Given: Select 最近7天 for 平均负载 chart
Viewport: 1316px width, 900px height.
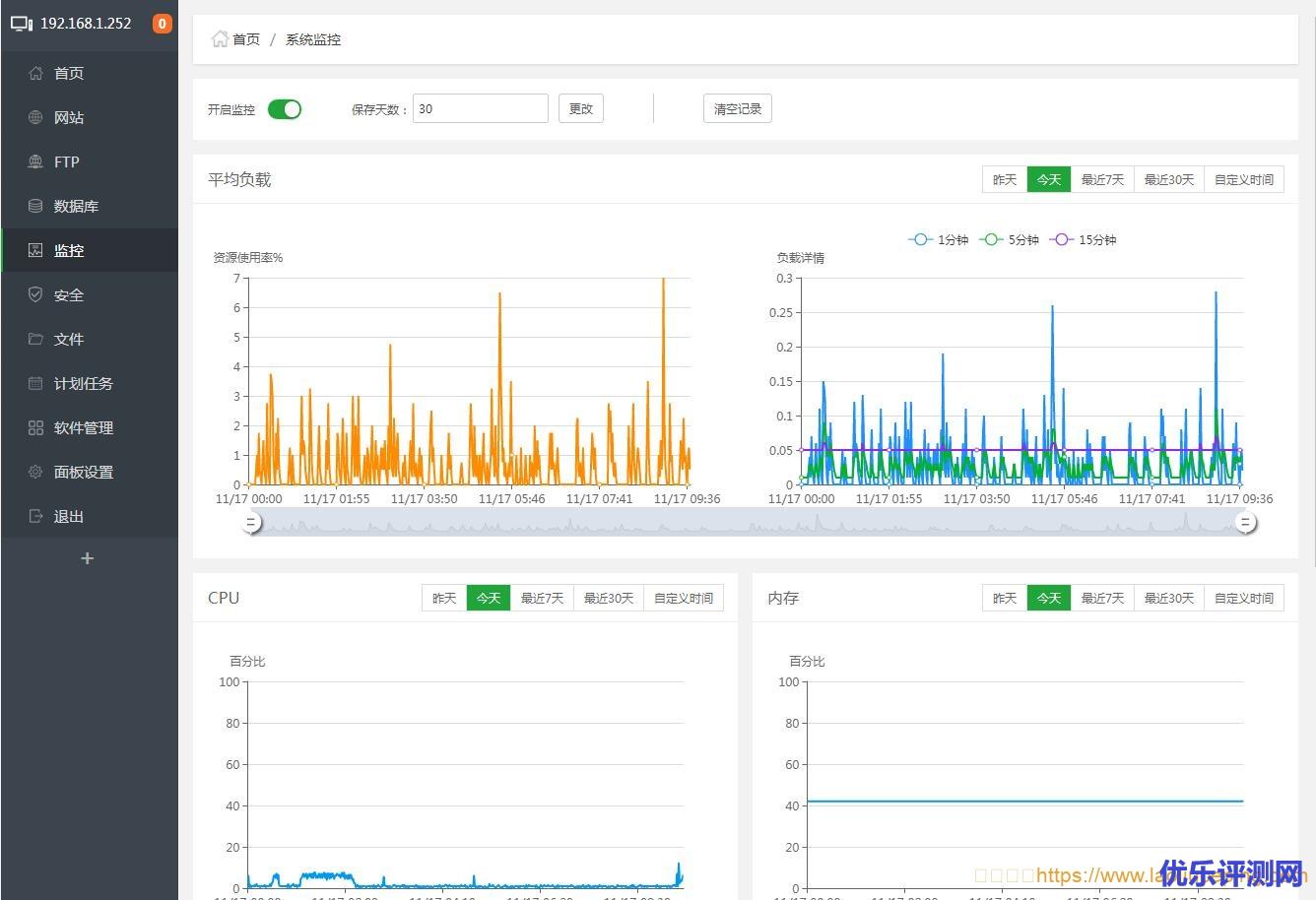Looking at the screenshot, I should click(1102, 179).
